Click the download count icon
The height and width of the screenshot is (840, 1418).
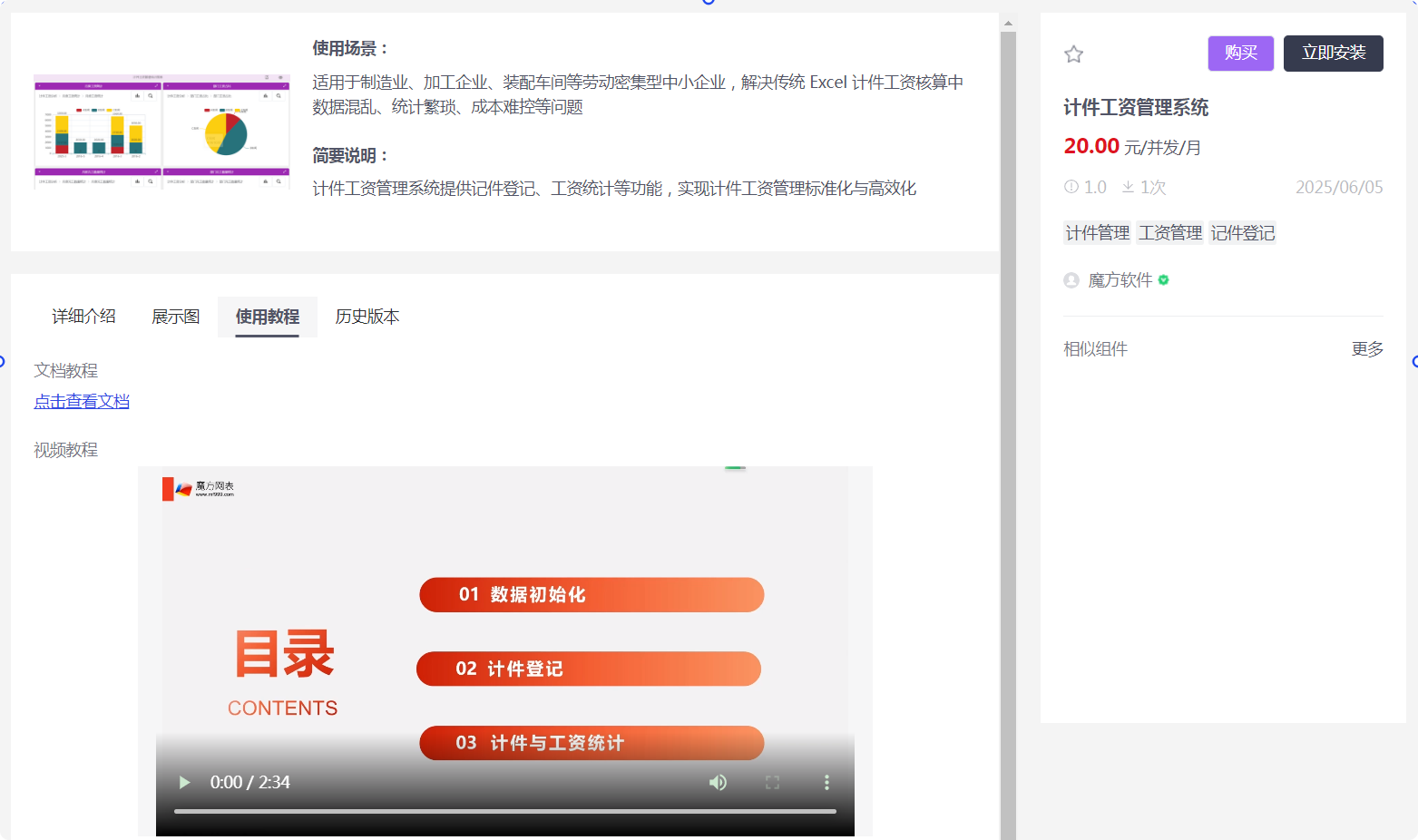coord(1128,187)
